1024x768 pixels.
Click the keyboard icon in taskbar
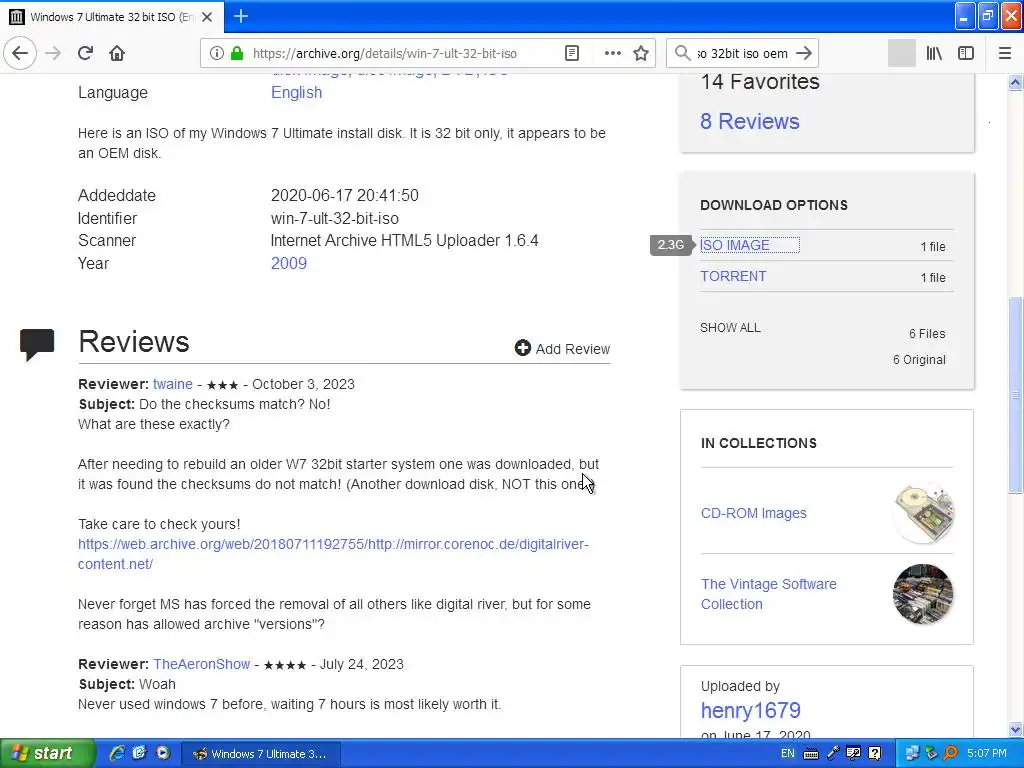(x=810, y=754)
